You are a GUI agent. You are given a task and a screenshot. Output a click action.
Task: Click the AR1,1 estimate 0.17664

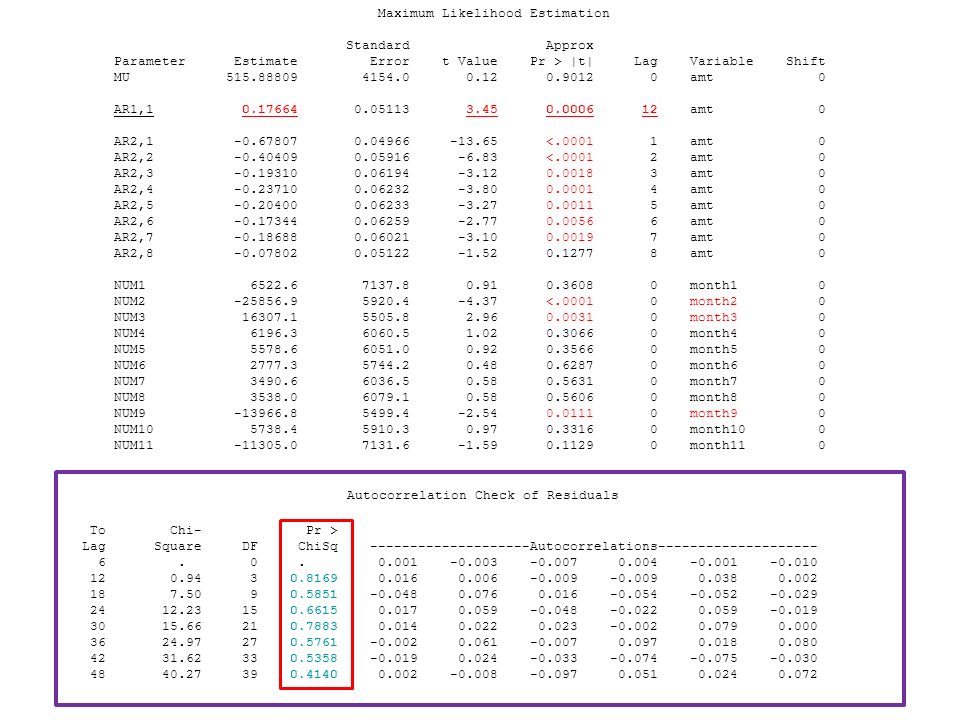[x=269, y=110]
